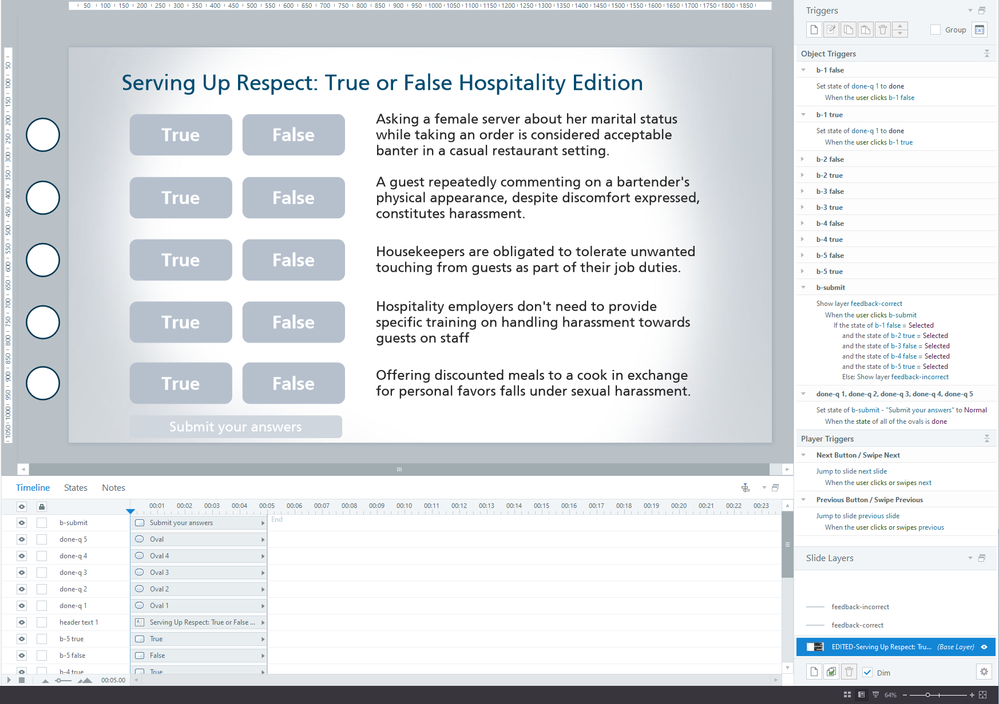Click the timeline zoom in mountain icon
Image resolution: width=999 pixels, height=704 pixels.
pyautogui.click(x=85, y=680)
